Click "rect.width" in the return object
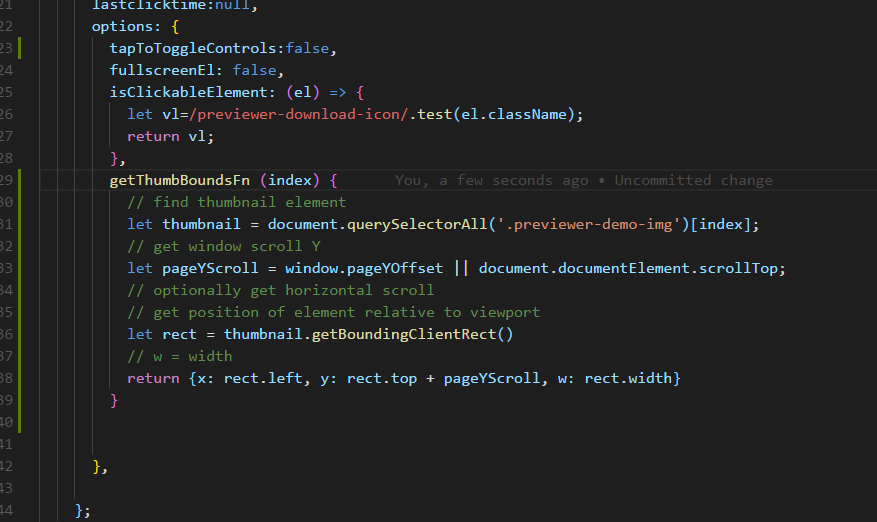 coord(628,378)
